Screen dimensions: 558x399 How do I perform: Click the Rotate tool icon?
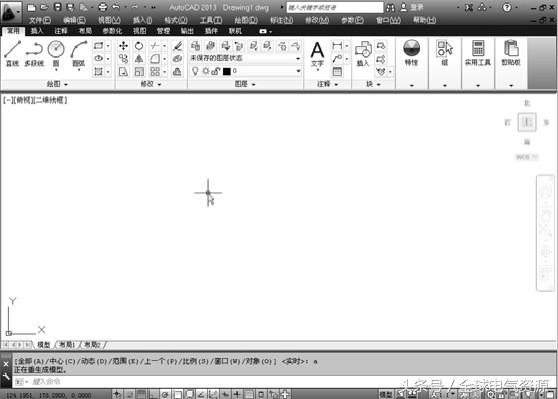(139, 46)
